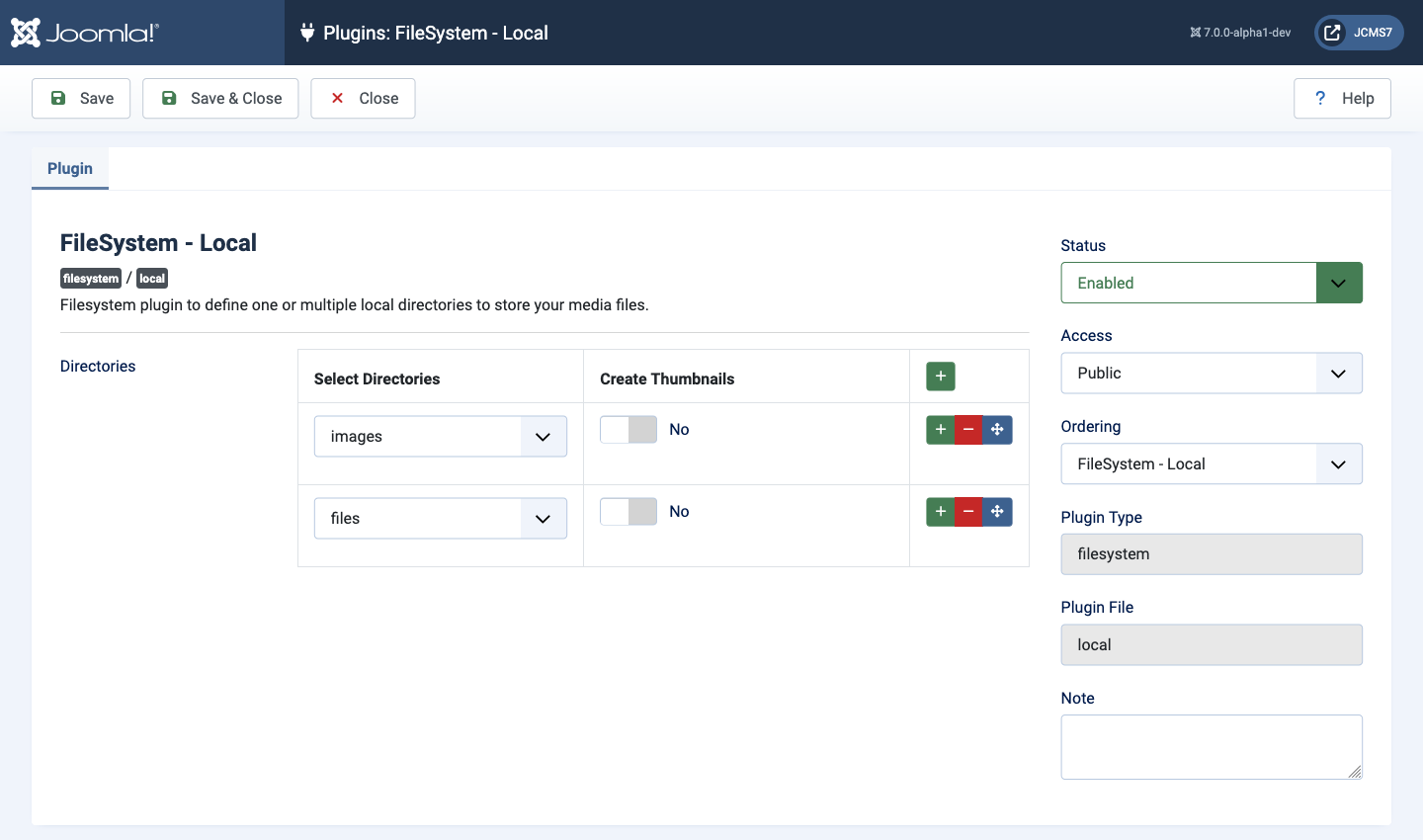Click the Create Thumbnails column header
Image resolution: width=1423 pixels, height=840 pixels.
(x=667, y=379)
